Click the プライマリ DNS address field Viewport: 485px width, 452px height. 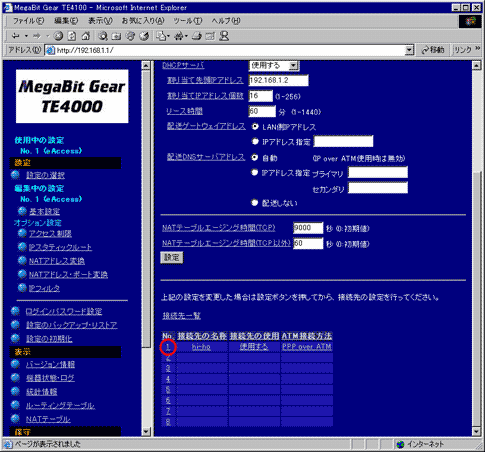coord(378,173)
